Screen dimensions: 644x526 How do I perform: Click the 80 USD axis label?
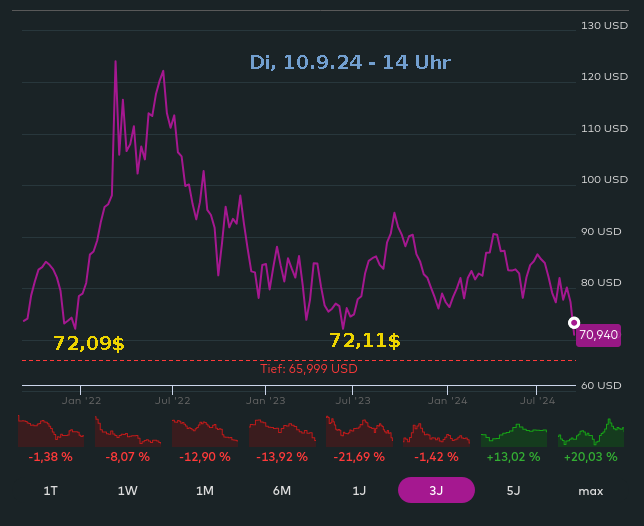click(x=601, y=283)
